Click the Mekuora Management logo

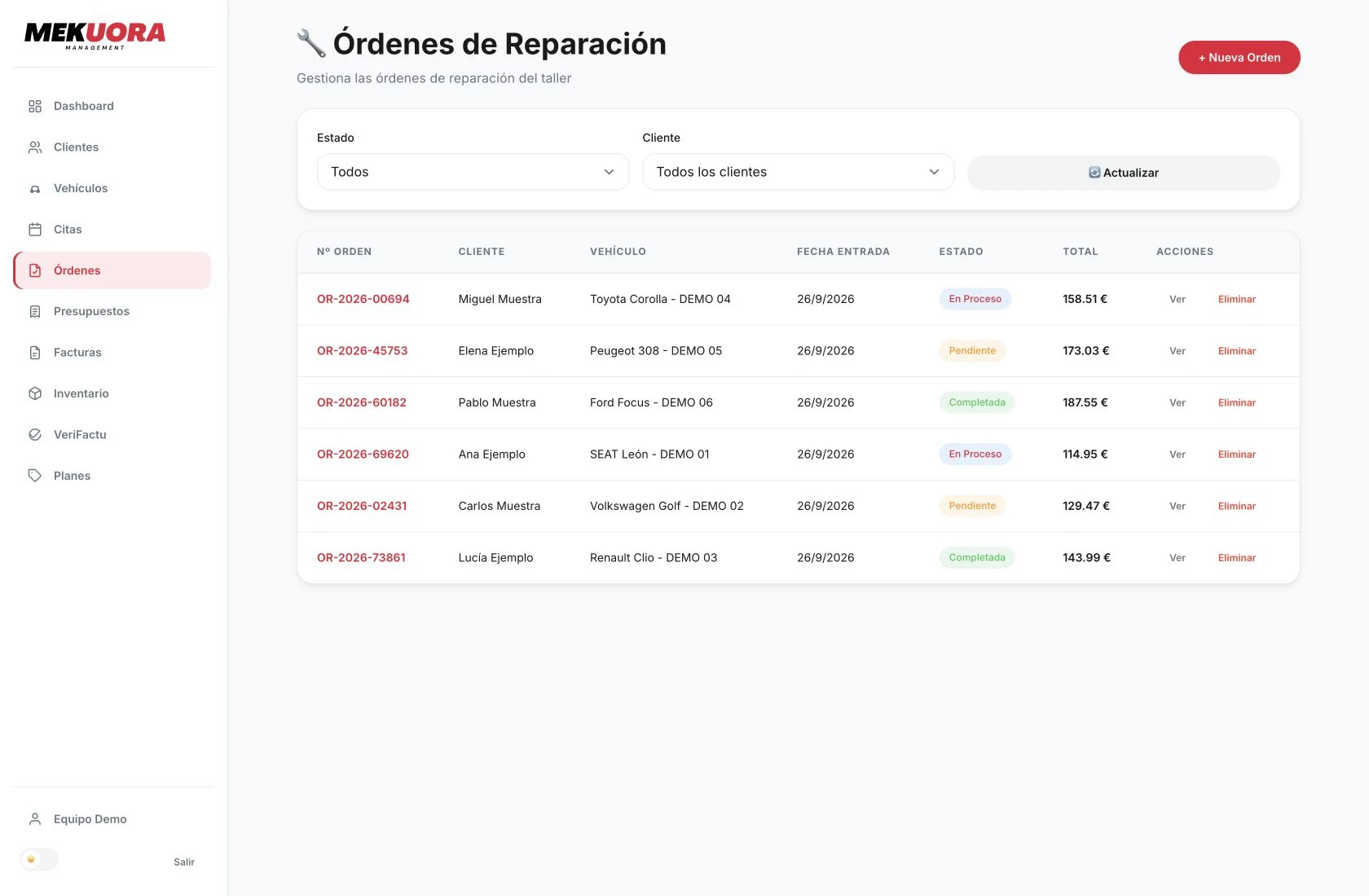tap(95, 35)
